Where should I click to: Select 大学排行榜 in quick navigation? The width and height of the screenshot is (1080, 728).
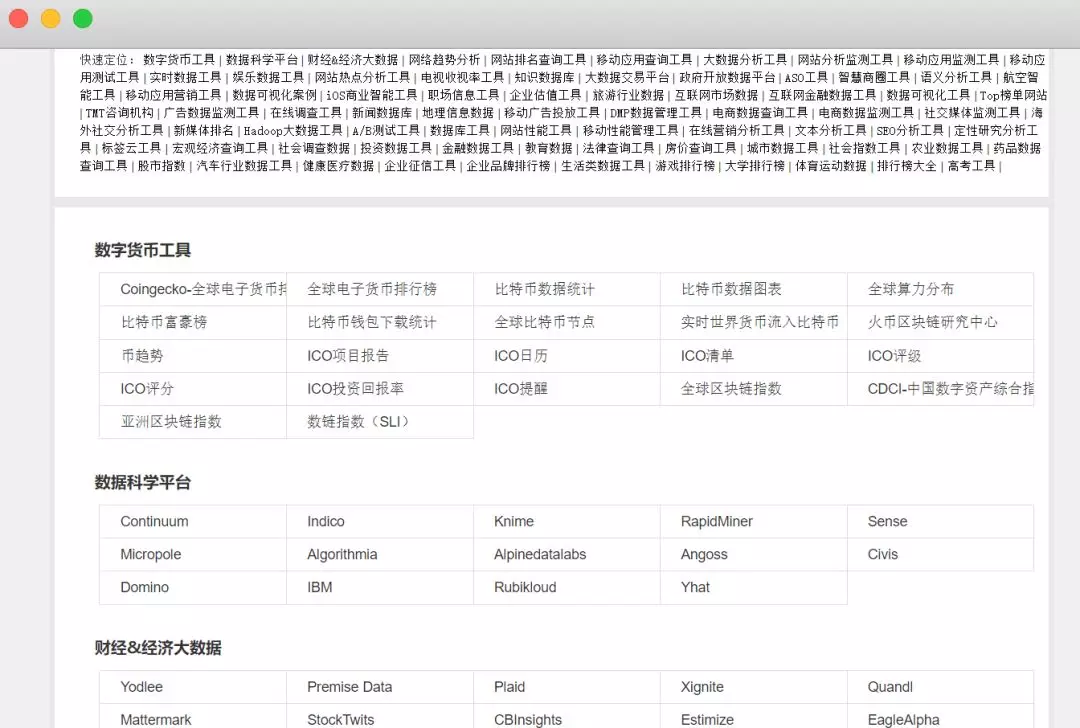coord(755,166)
